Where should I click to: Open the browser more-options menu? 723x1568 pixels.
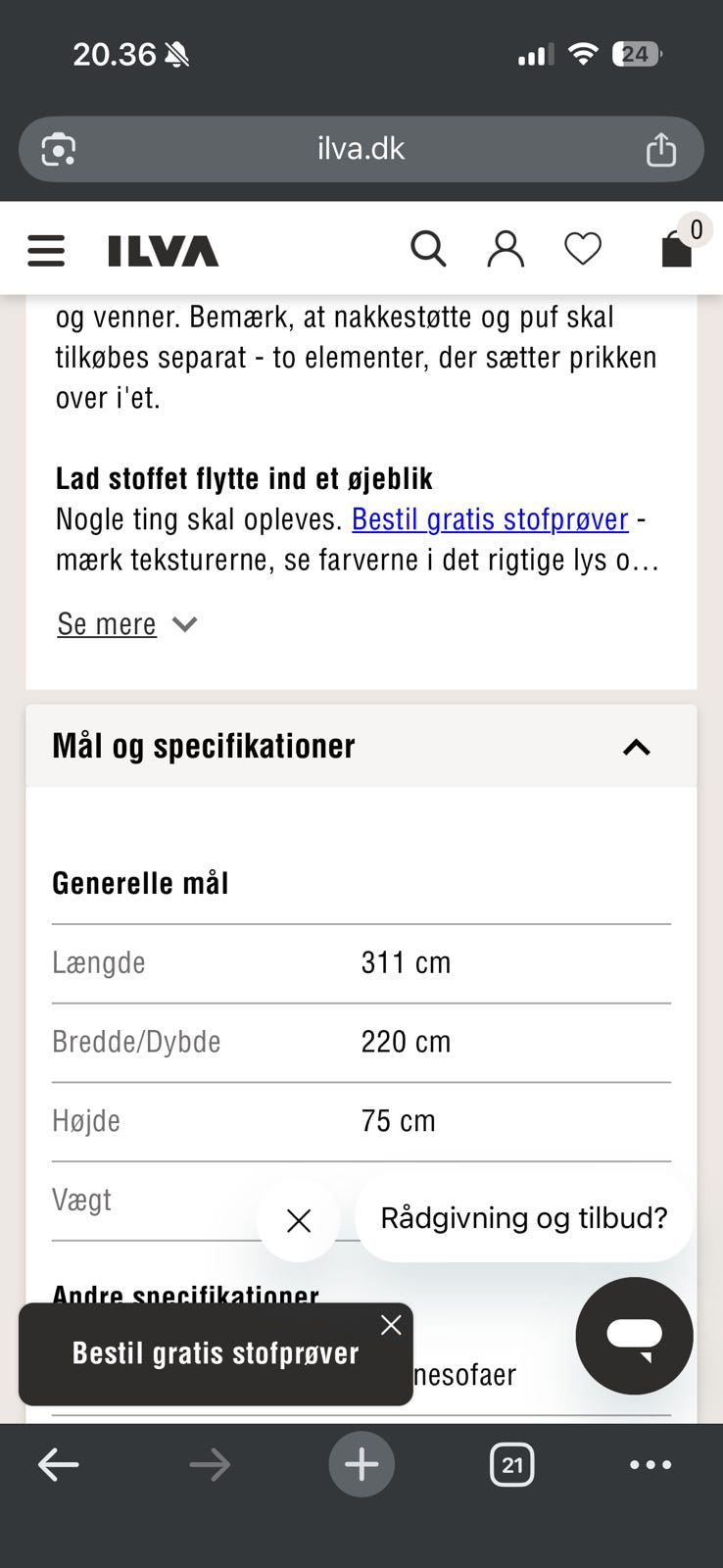(651, 1464)
